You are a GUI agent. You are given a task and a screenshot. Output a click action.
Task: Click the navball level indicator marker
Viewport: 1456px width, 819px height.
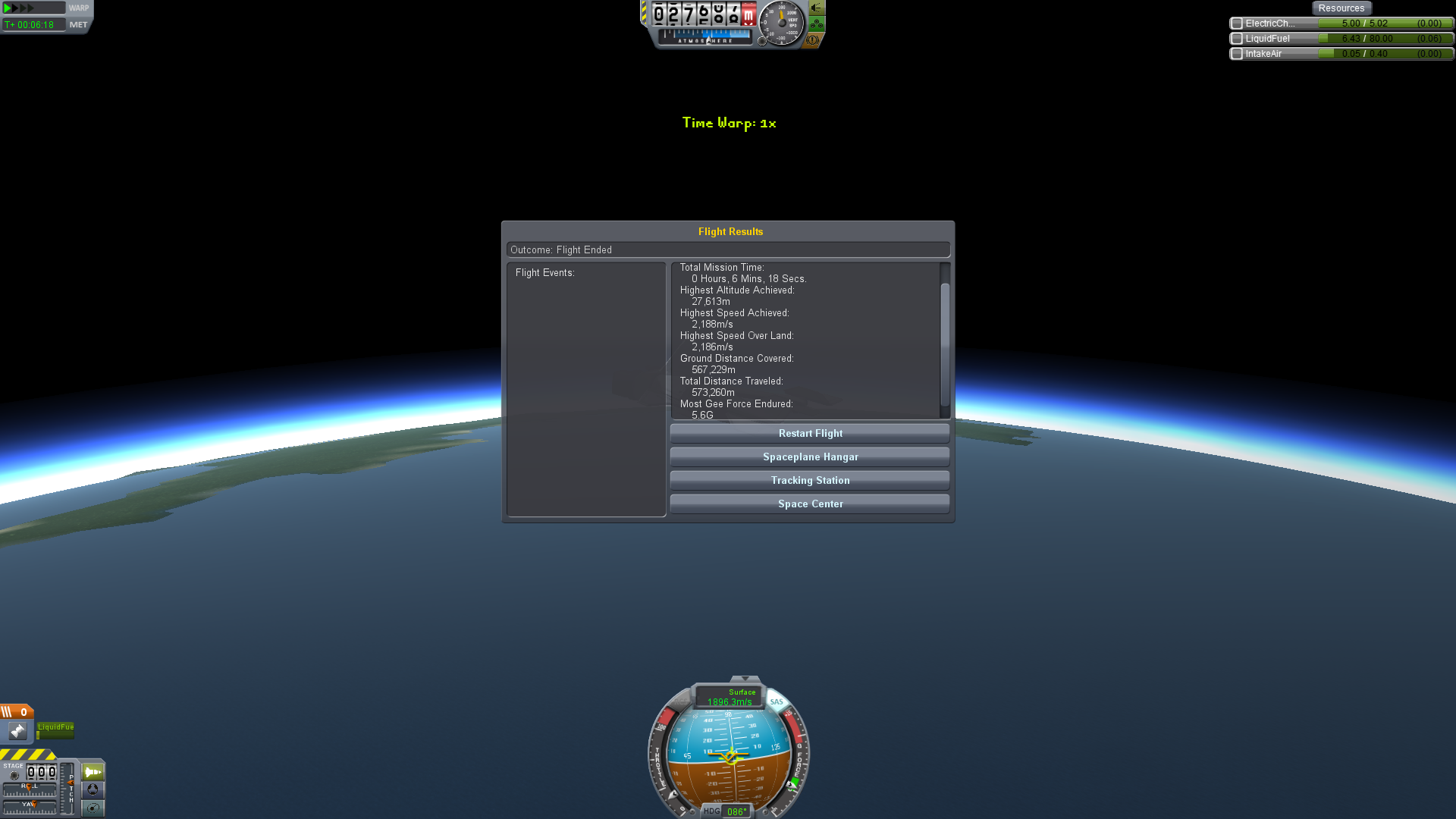[x=728, y=756]
